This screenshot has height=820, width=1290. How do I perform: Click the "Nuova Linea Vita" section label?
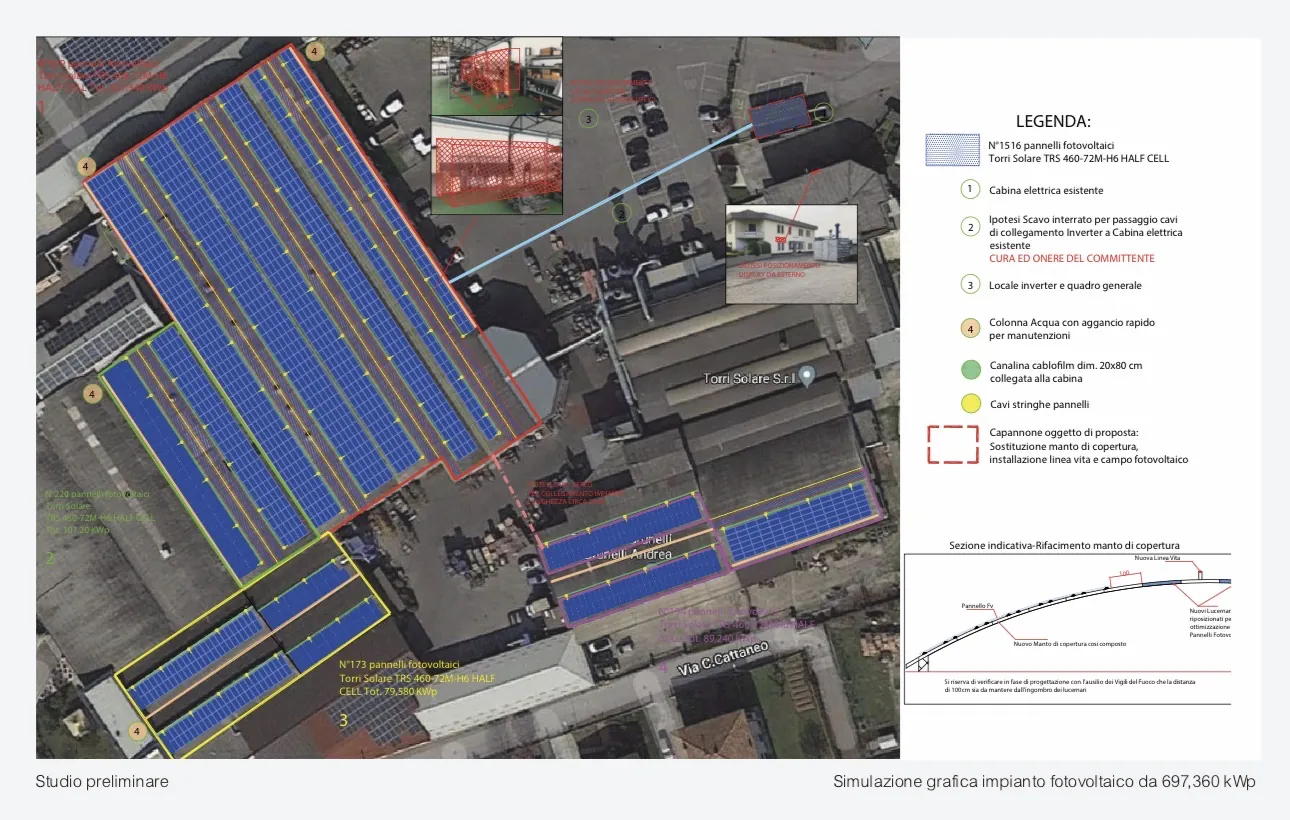pos(1158,557)
